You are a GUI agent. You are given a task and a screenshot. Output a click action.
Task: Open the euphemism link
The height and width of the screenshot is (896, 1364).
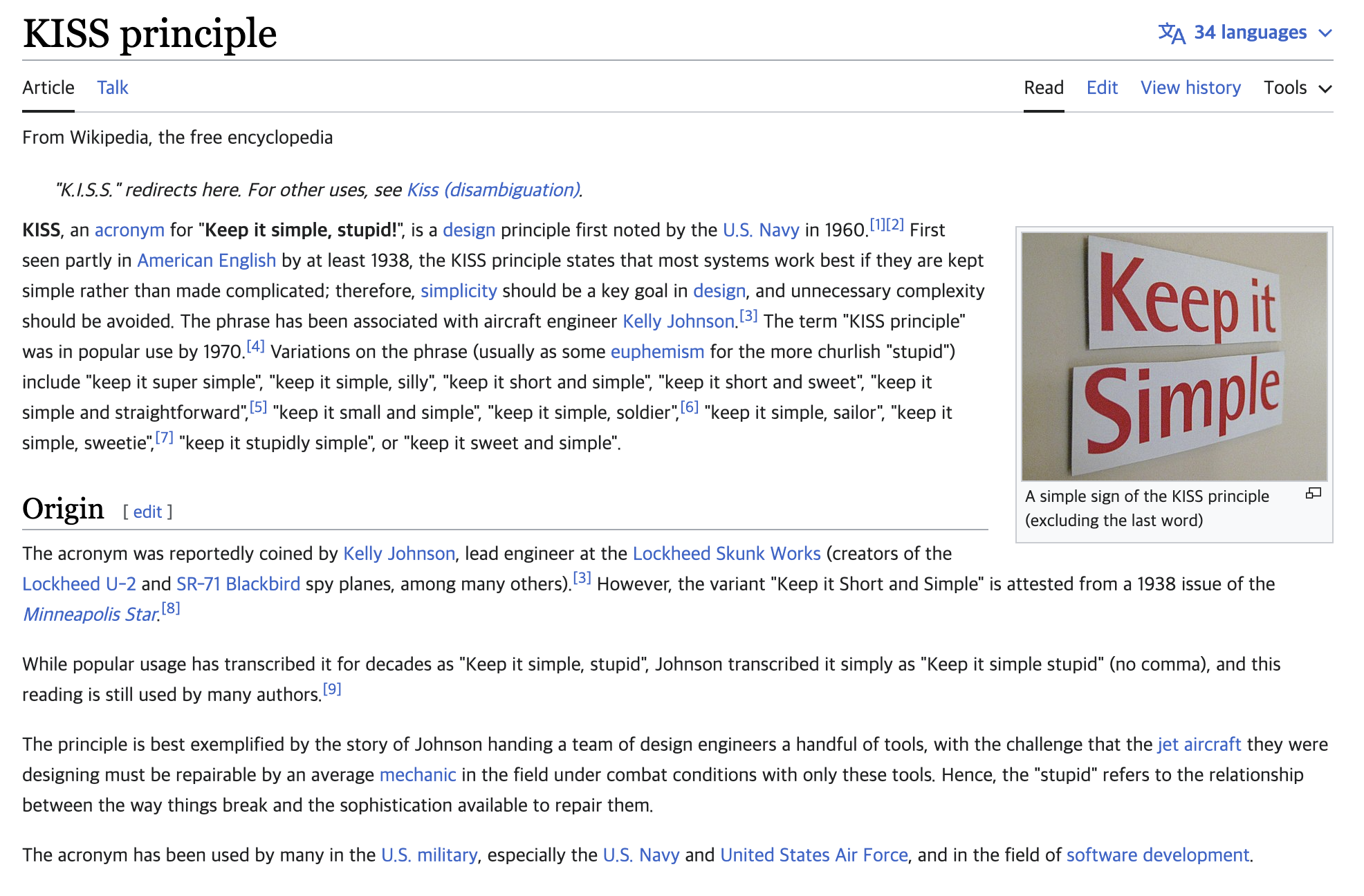[657, 352]
